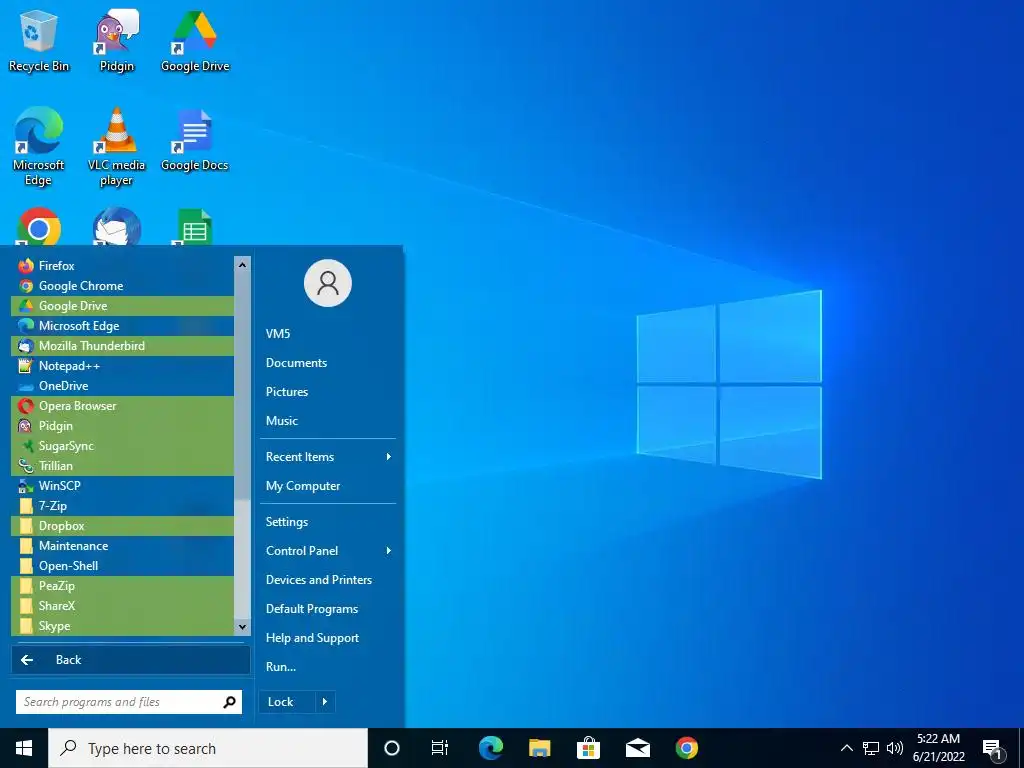The height and width of the screenshot is (768, 1024).
Task: Select the Google Sheets desktop icon
Action: (x=195, y=227)
